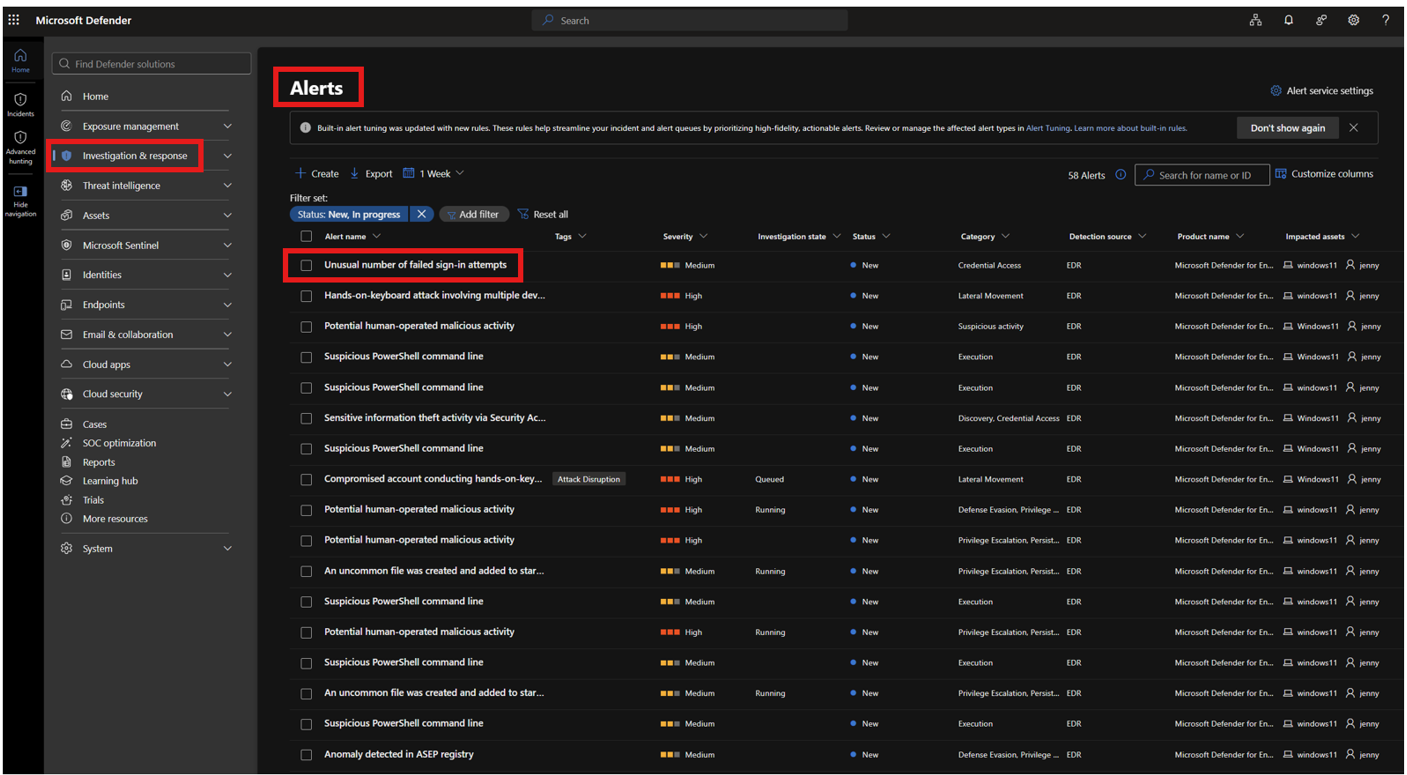The height and width of the screenshot is (775, 1407).
Task: Open the Severity column header dropdown
Action: 704,237
